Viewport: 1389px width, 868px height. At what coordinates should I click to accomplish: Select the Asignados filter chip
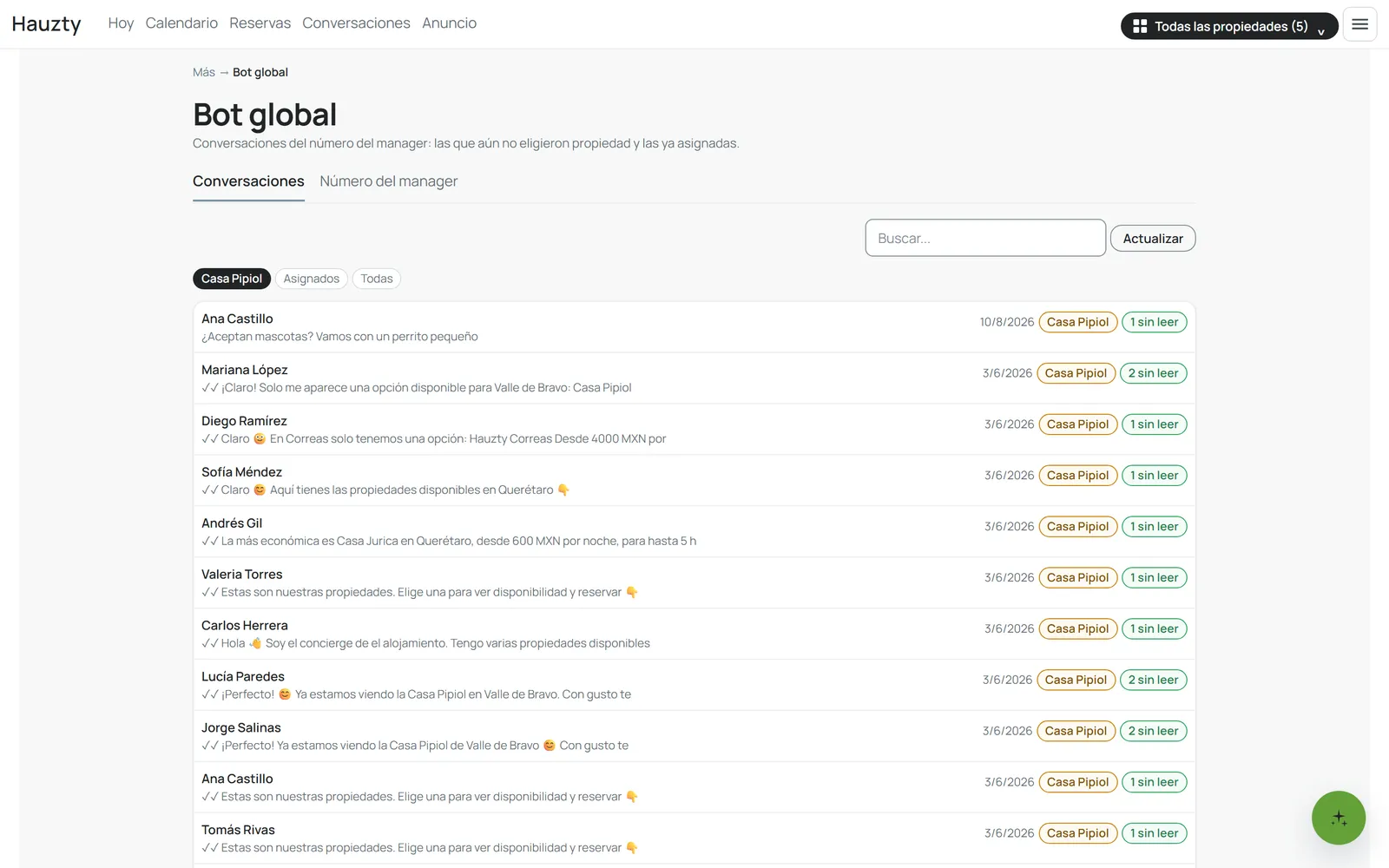[312, 279]
